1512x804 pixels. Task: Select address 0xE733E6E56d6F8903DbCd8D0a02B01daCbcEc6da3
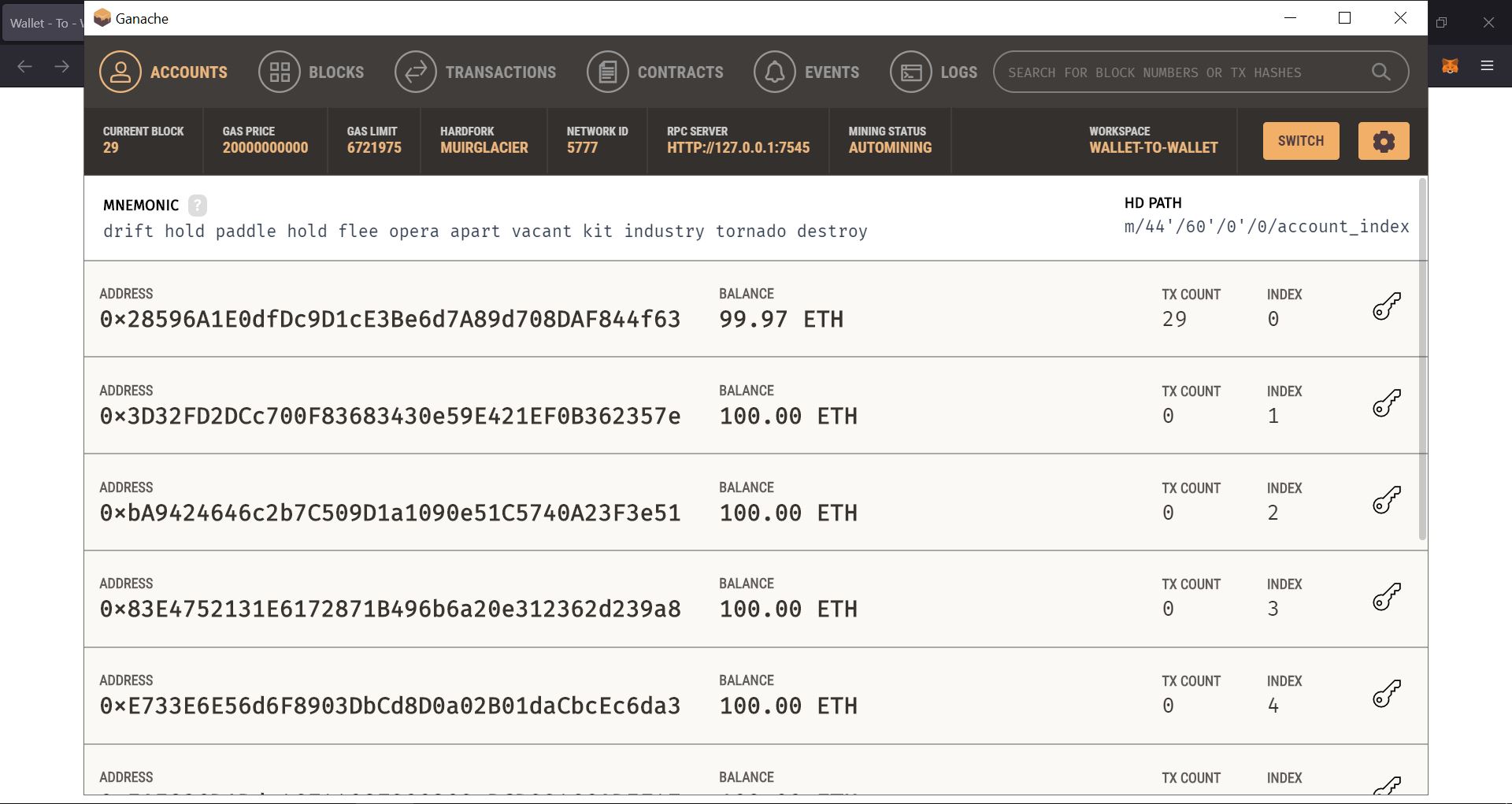tap(390, 706)
